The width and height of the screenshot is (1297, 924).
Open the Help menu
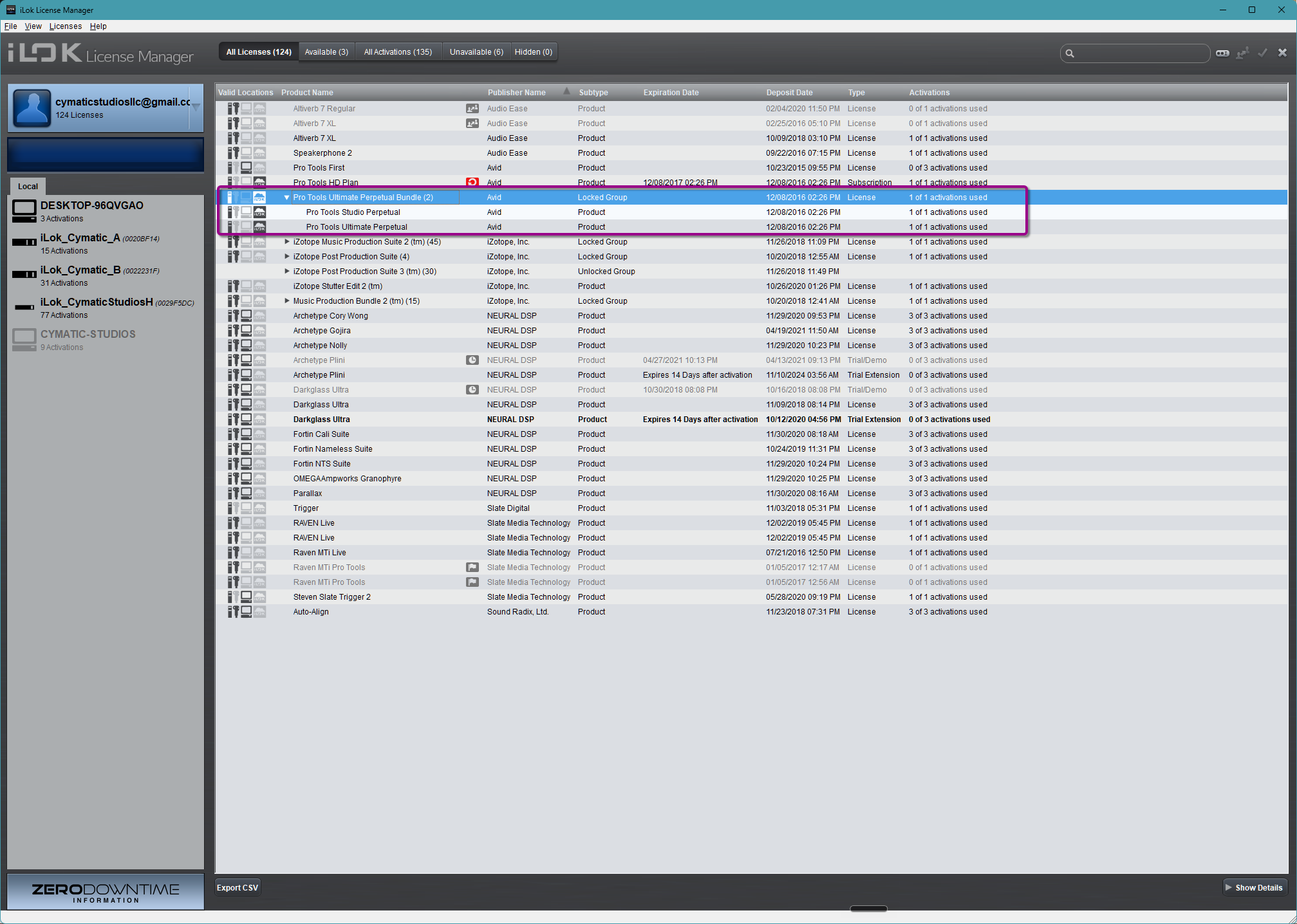point(98,26)
